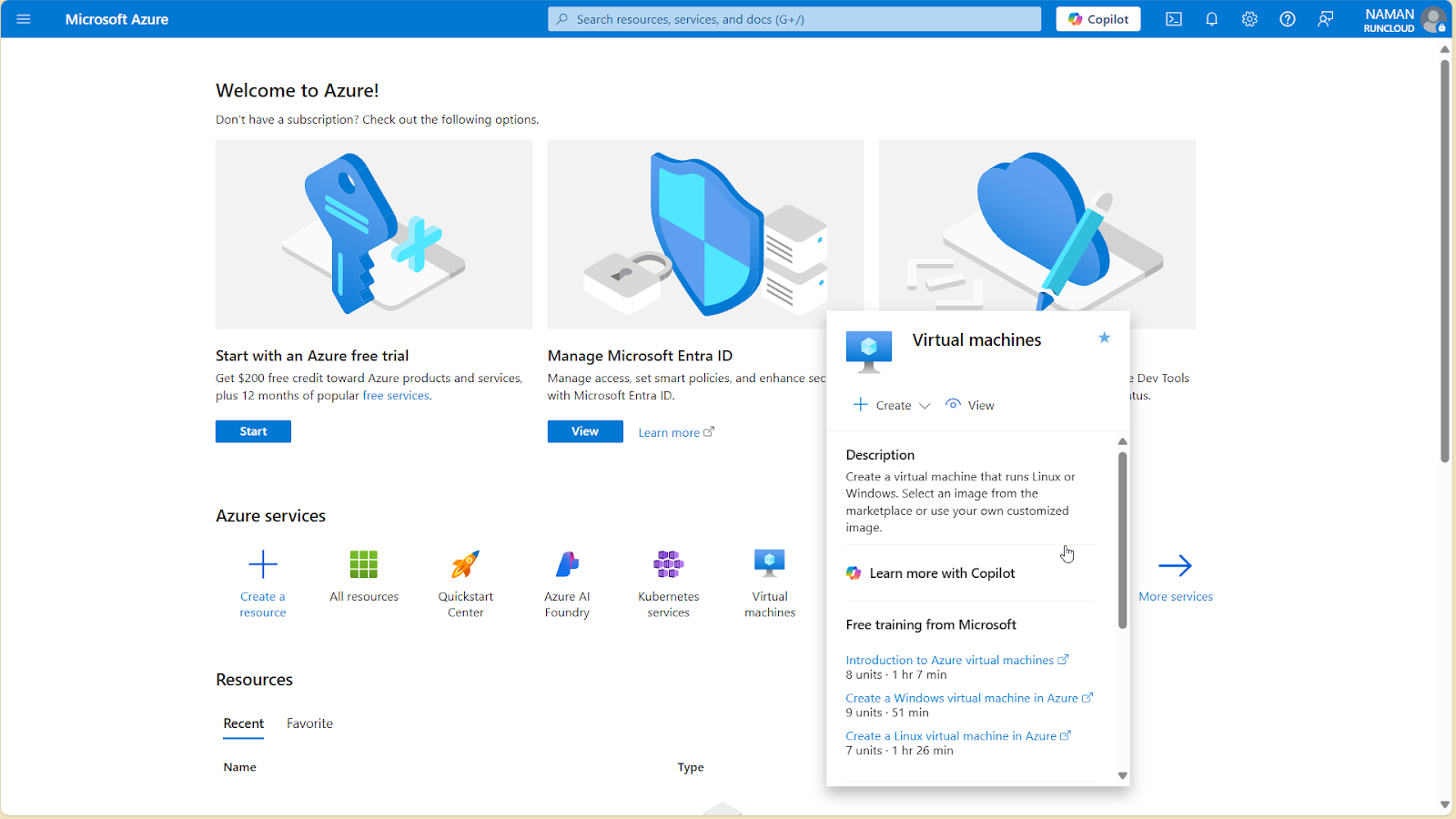Click the Quickstart Center rocket icon
This screenshot has width=1456, height=819.
click(465, 565)
